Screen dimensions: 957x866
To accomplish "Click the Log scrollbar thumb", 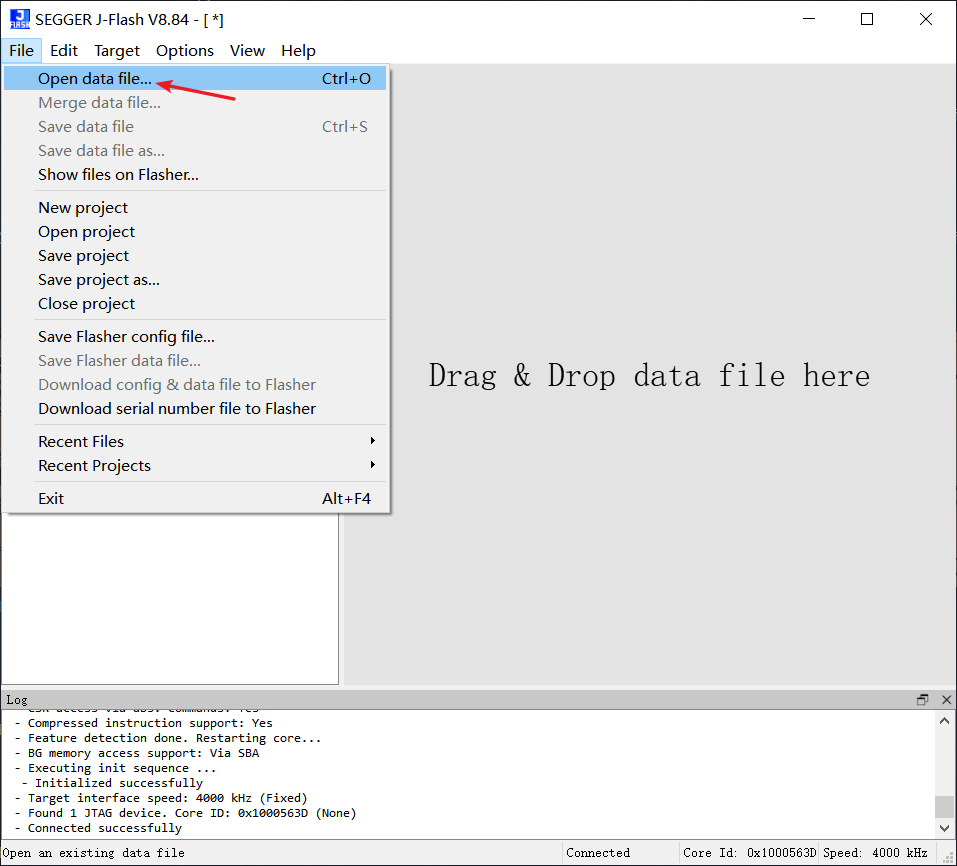I will click(x=944, y=806).
